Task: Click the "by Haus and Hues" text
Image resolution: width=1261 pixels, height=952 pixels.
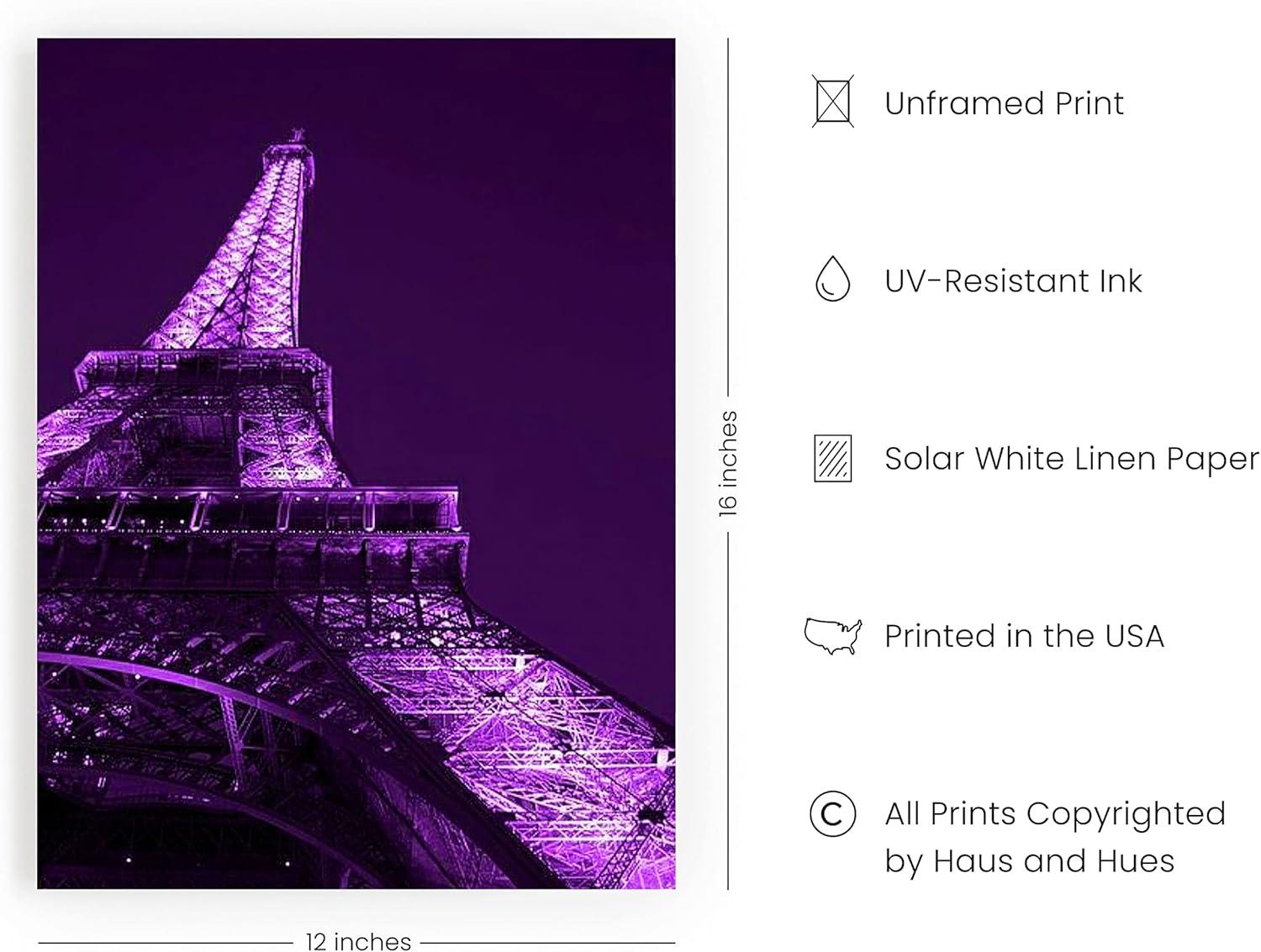Action: tap(1029, 861)
